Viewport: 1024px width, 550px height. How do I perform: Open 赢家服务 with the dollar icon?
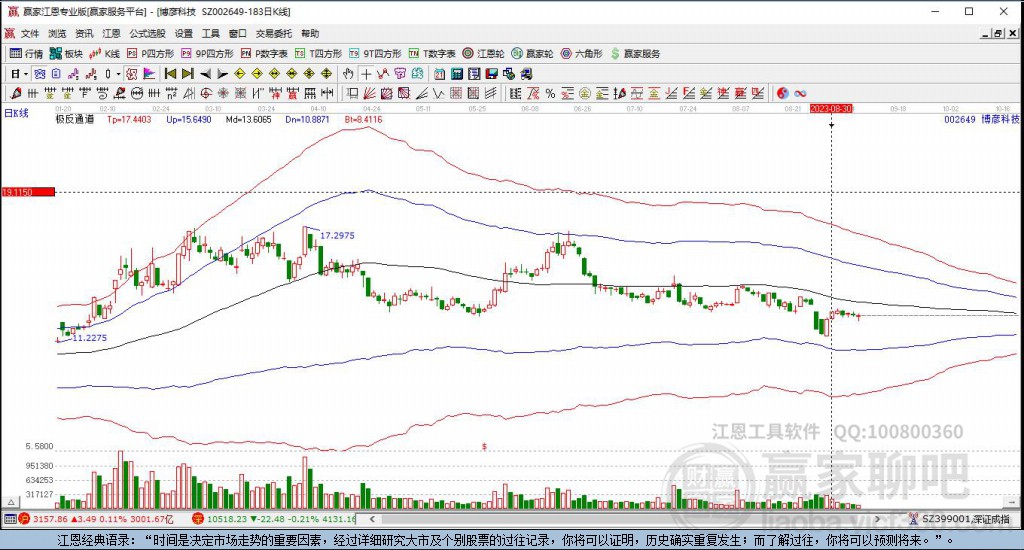coord(635,54)
